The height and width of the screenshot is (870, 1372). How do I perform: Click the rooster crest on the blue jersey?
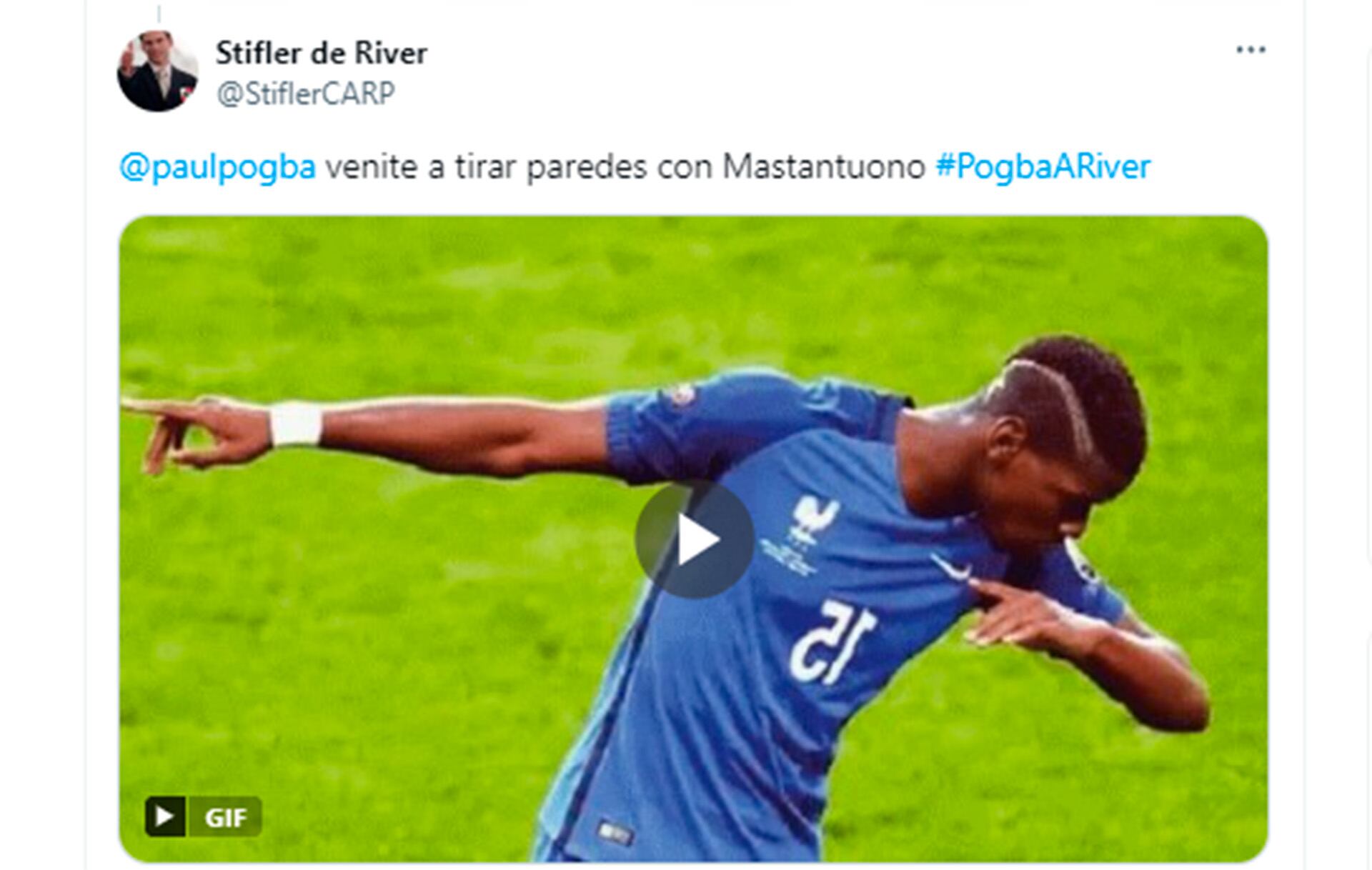812,513
